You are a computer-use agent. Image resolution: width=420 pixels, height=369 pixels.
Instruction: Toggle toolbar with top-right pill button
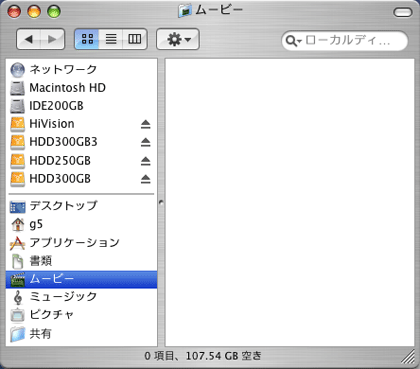coord(403,12)
